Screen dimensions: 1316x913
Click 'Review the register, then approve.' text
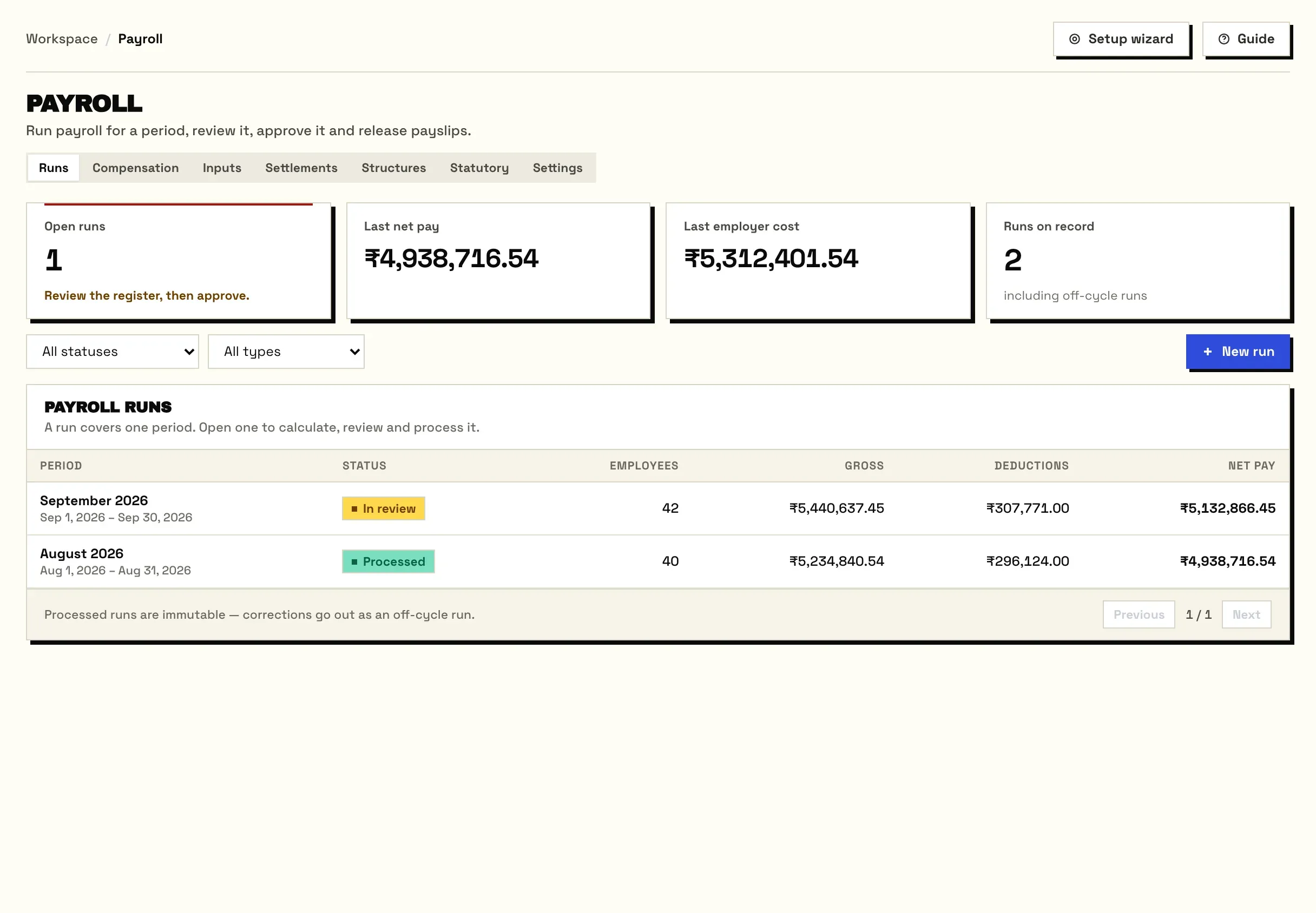[147, 296]
